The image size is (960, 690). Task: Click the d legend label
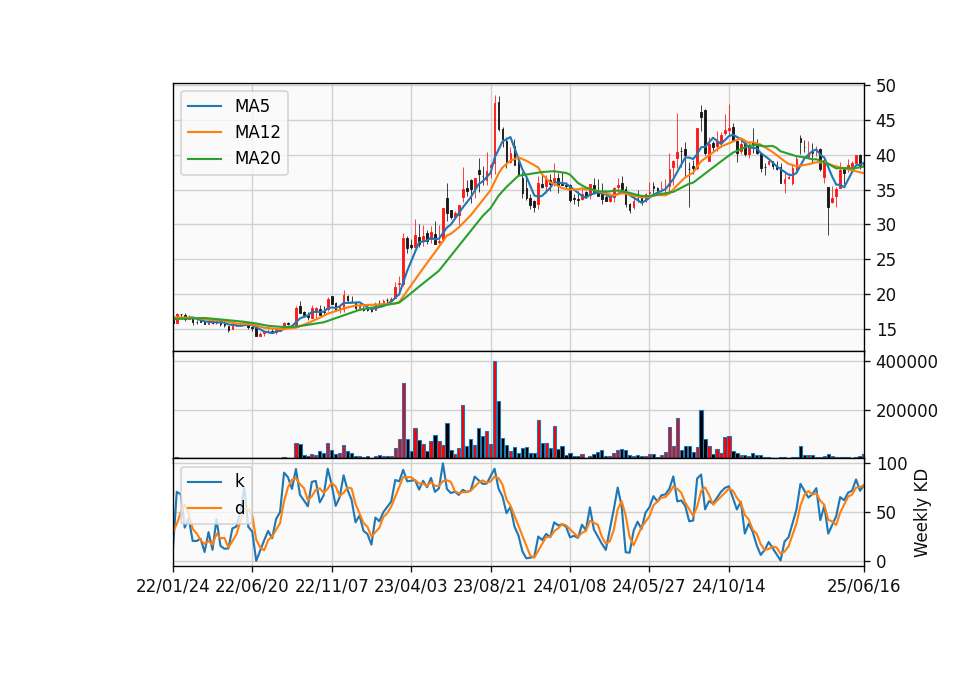[x=239, y=508]
